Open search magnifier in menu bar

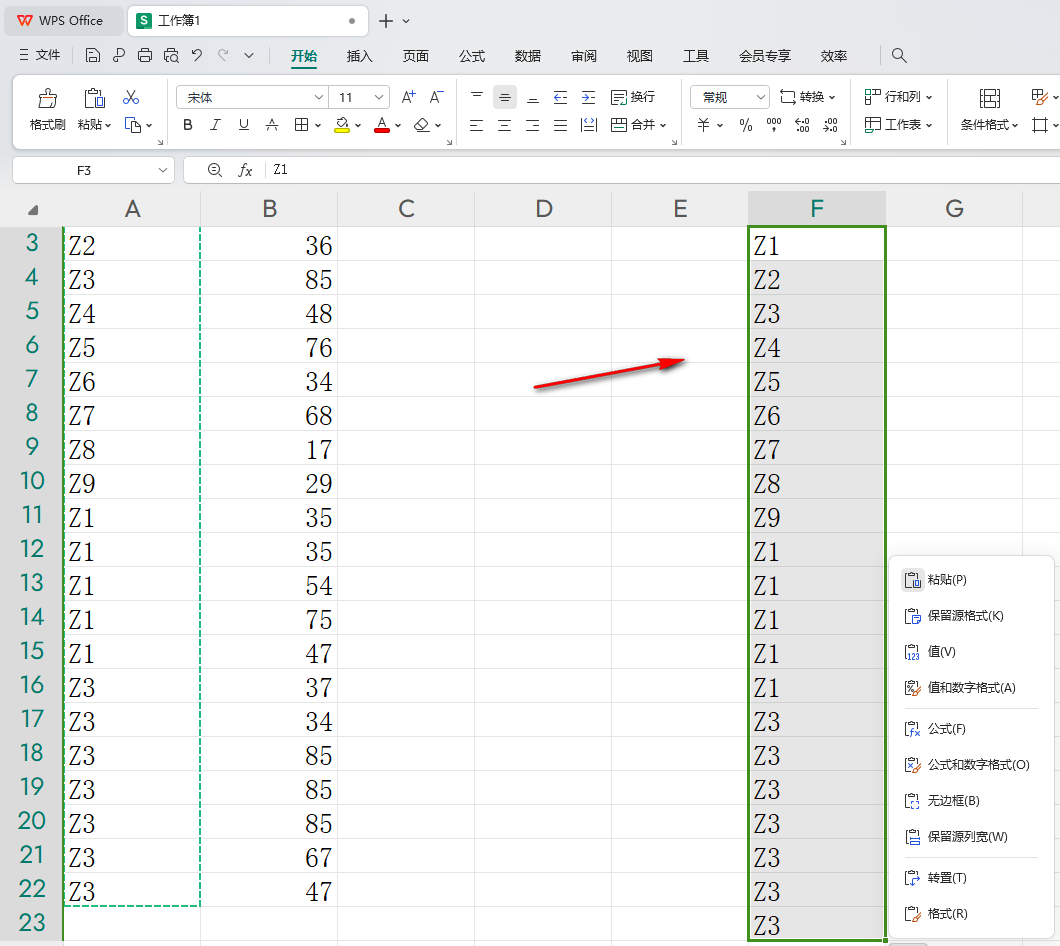[898, 55]
